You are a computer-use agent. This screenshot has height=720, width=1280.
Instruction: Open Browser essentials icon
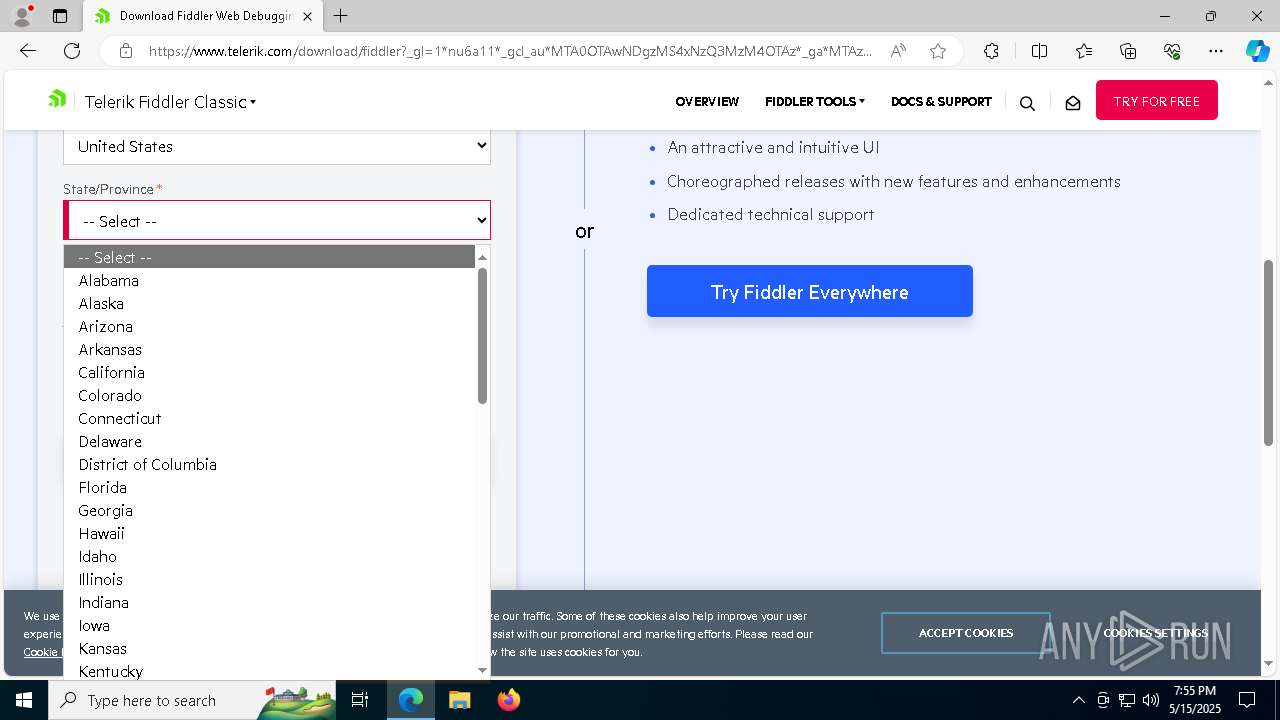[1172, 51]
